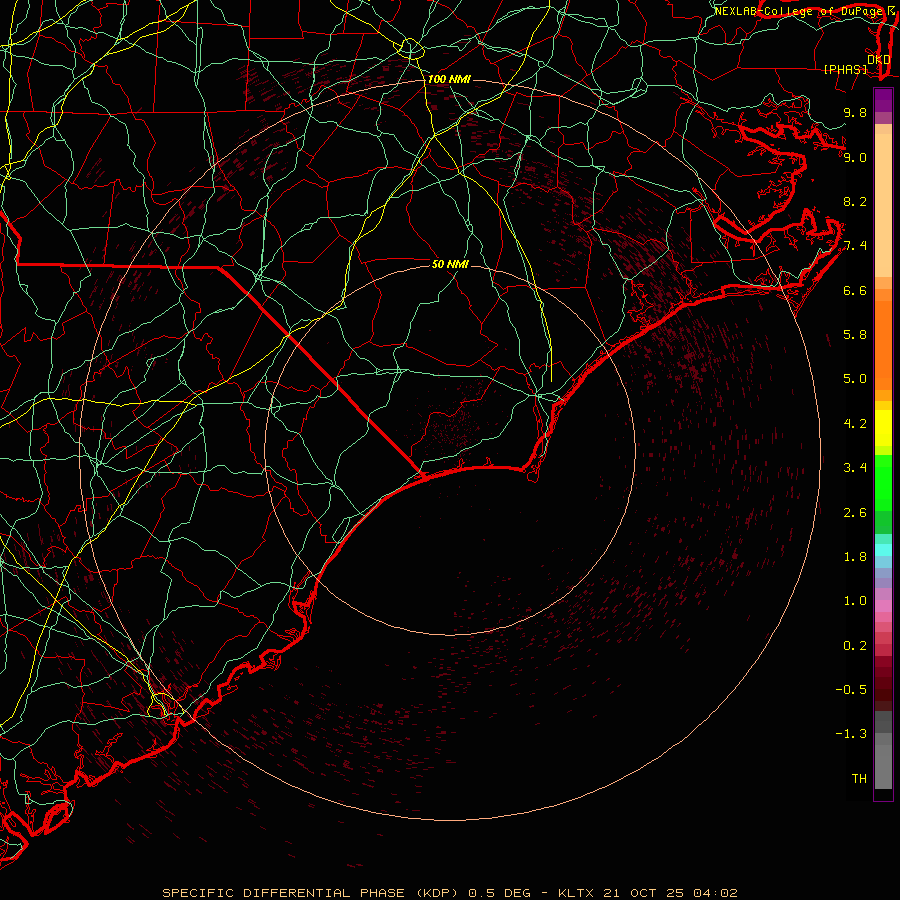Pick the light peach segment of color bar
900x900 pixels.
pyautogui.click(x=883, y=205)
